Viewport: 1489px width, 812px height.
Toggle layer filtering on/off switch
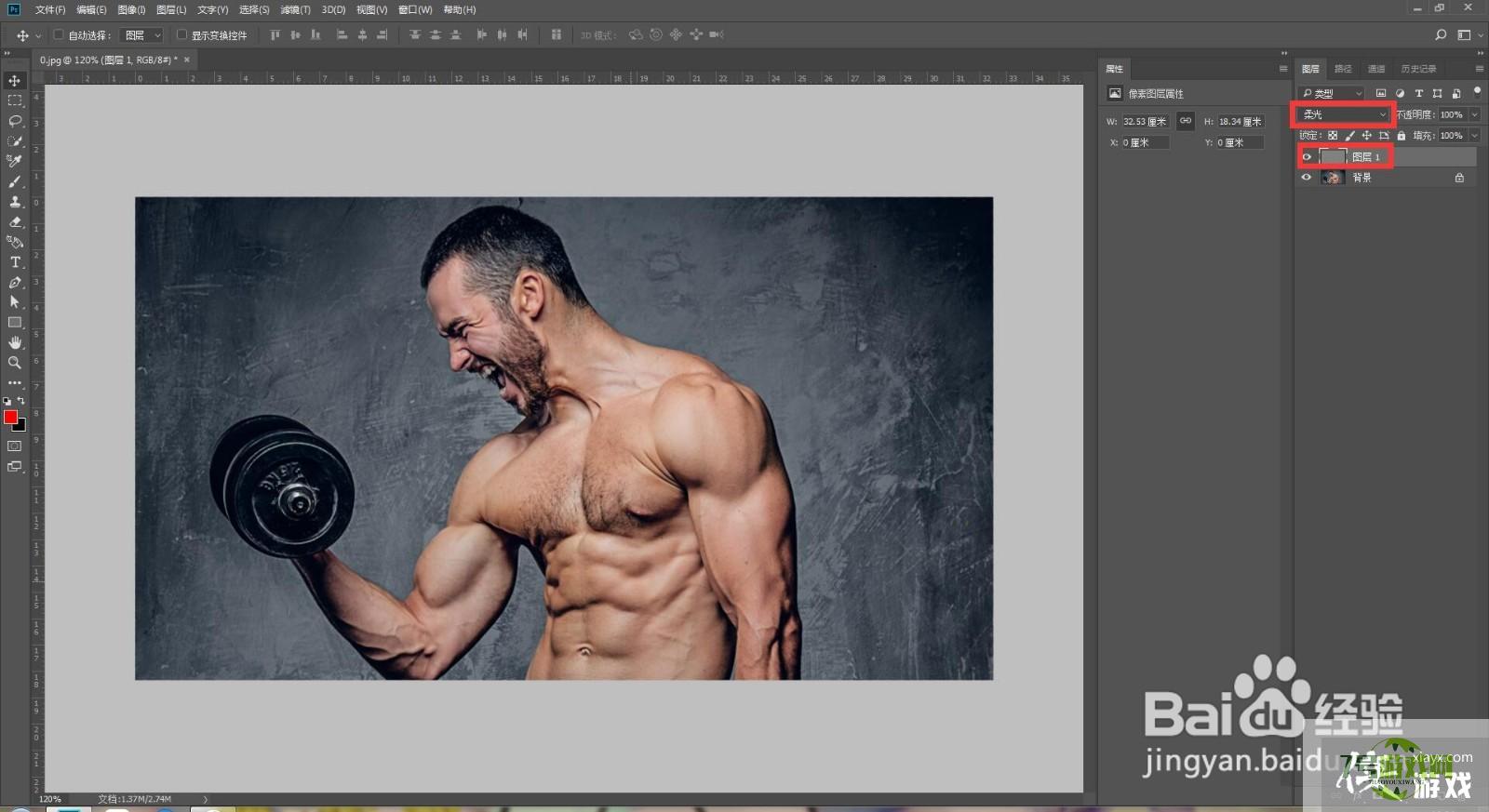(x=1477, y=92)
